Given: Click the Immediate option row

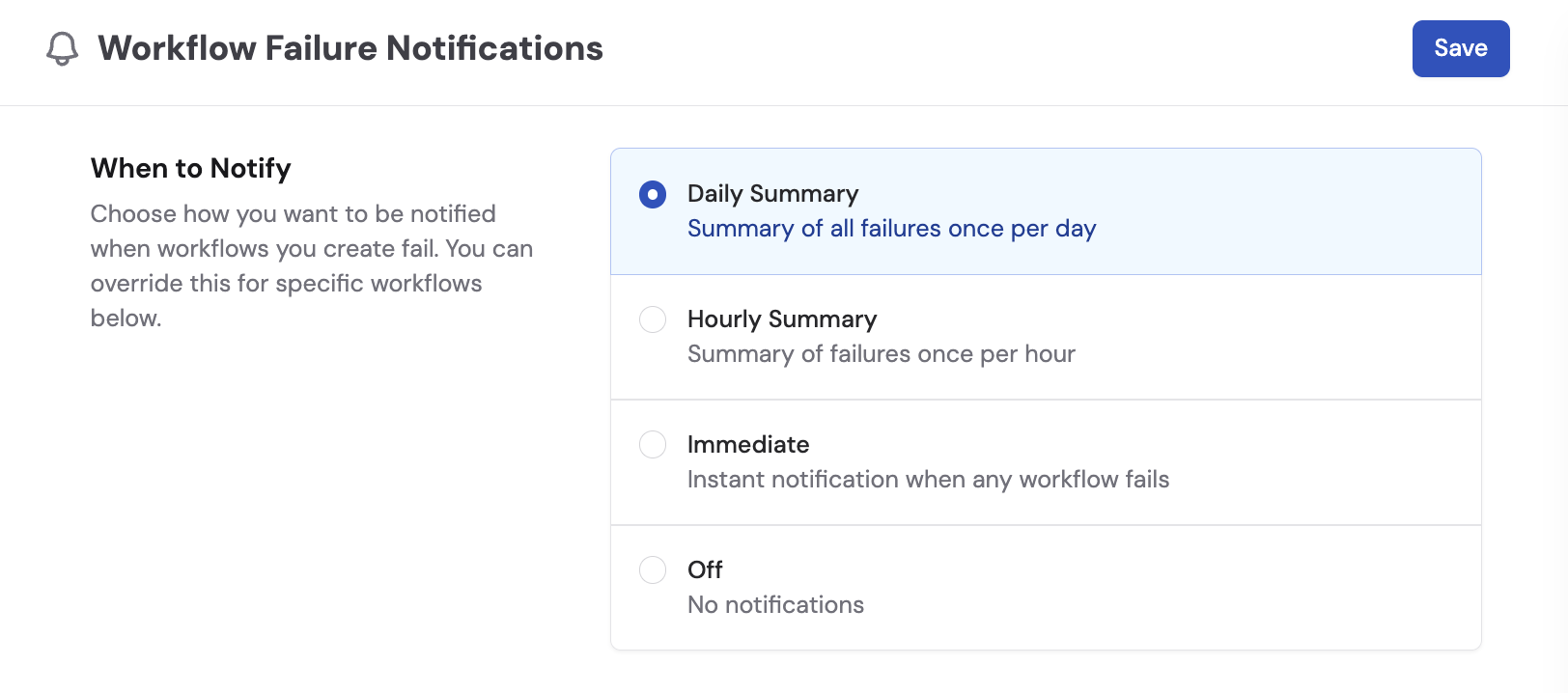Looking at the screenshot, I should (1046, 461).
